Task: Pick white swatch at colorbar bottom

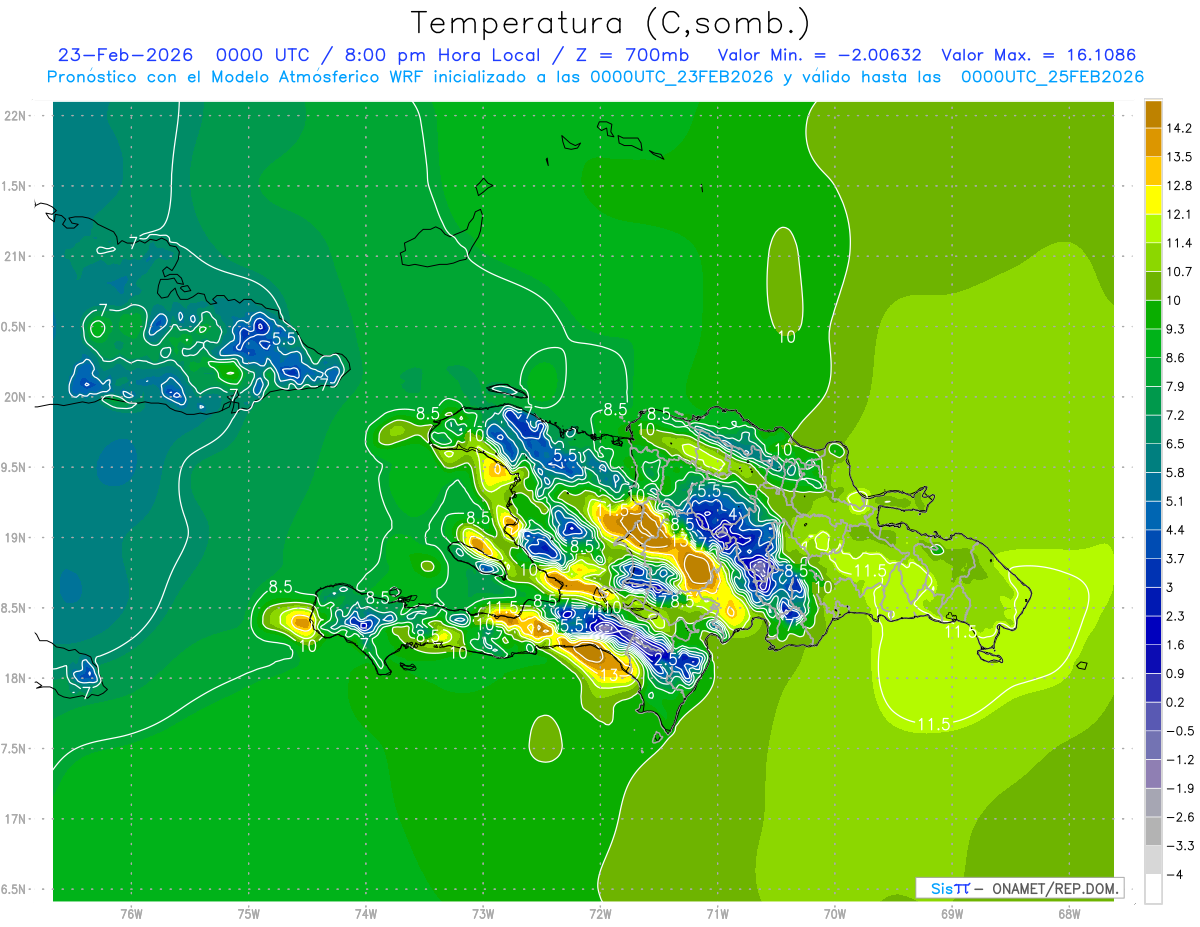Action: tap(1153, 889)
